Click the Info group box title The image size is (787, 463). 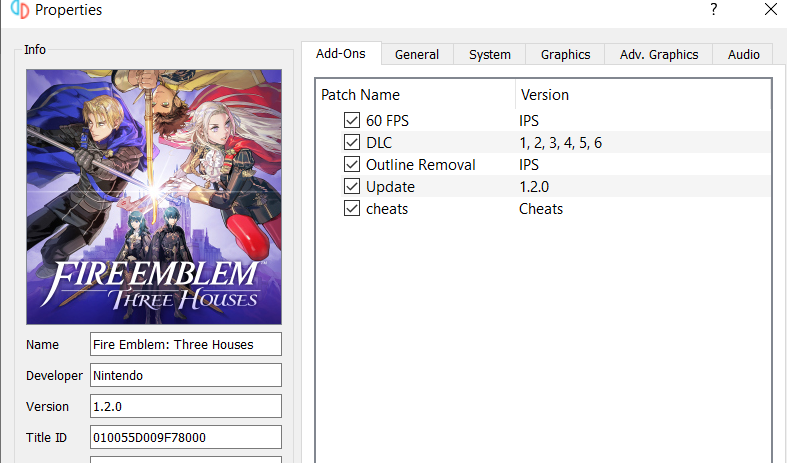pos(35,49)
